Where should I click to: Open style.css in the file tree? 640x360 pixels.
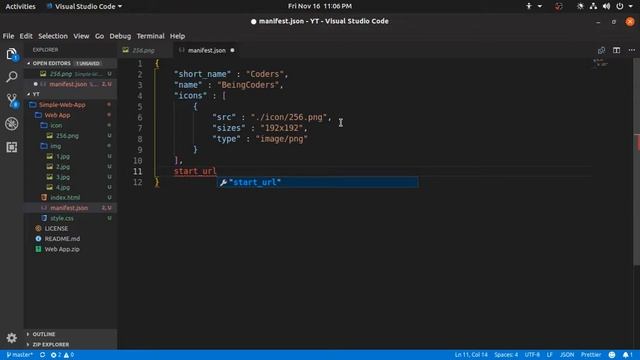click(x=70, y=218)
